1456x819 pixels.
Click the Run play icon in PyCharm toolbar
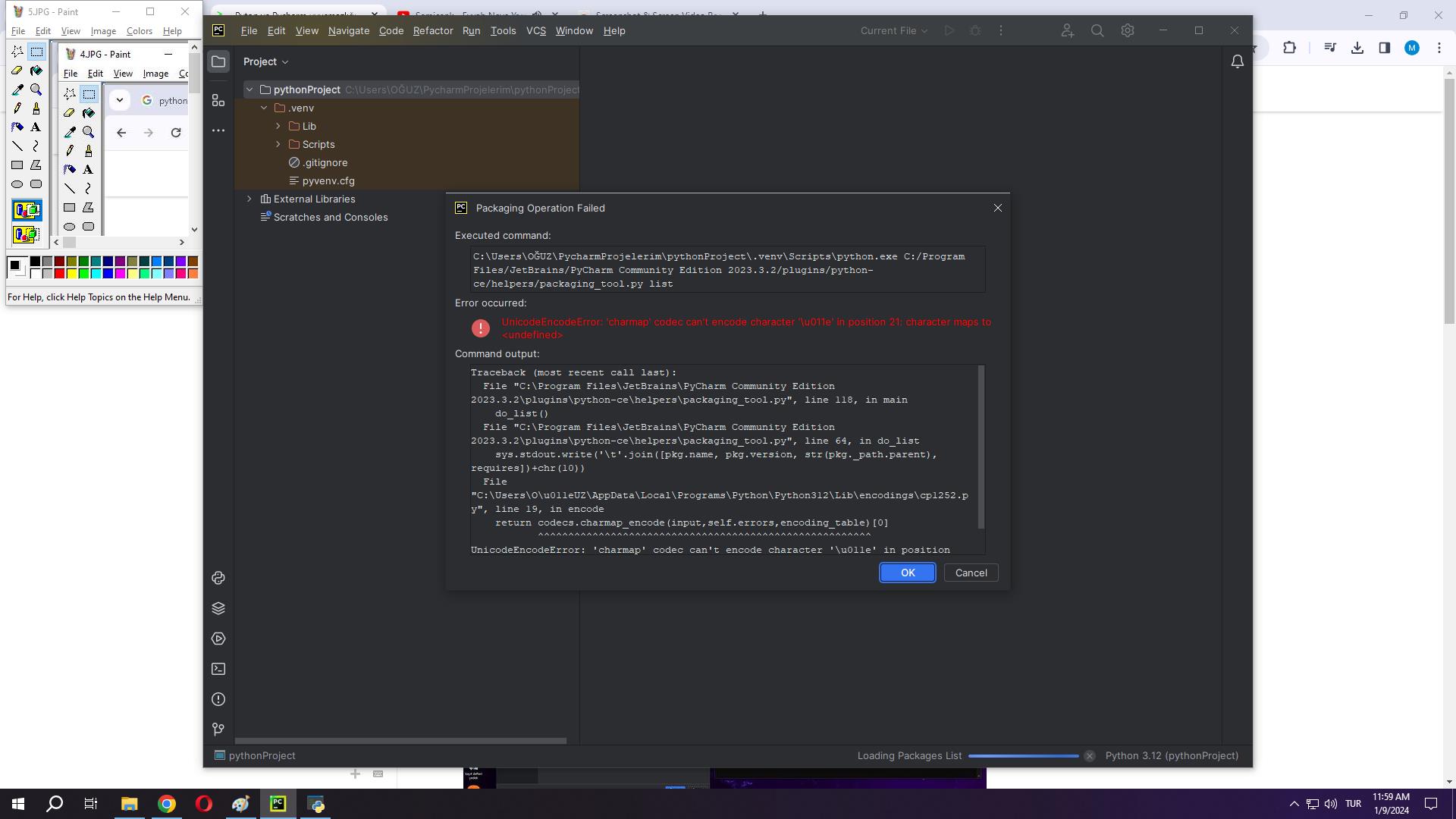click(949, 30)
